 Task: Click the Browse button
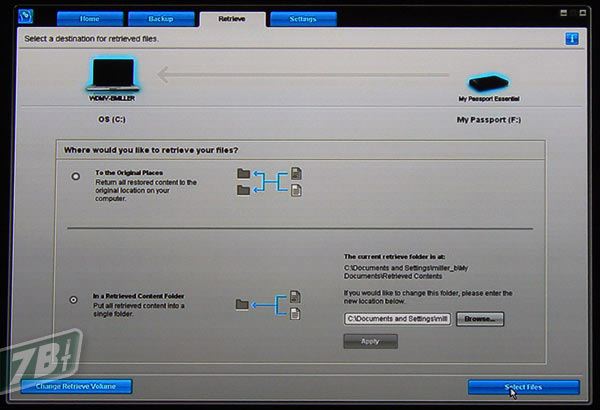(480, 319)
